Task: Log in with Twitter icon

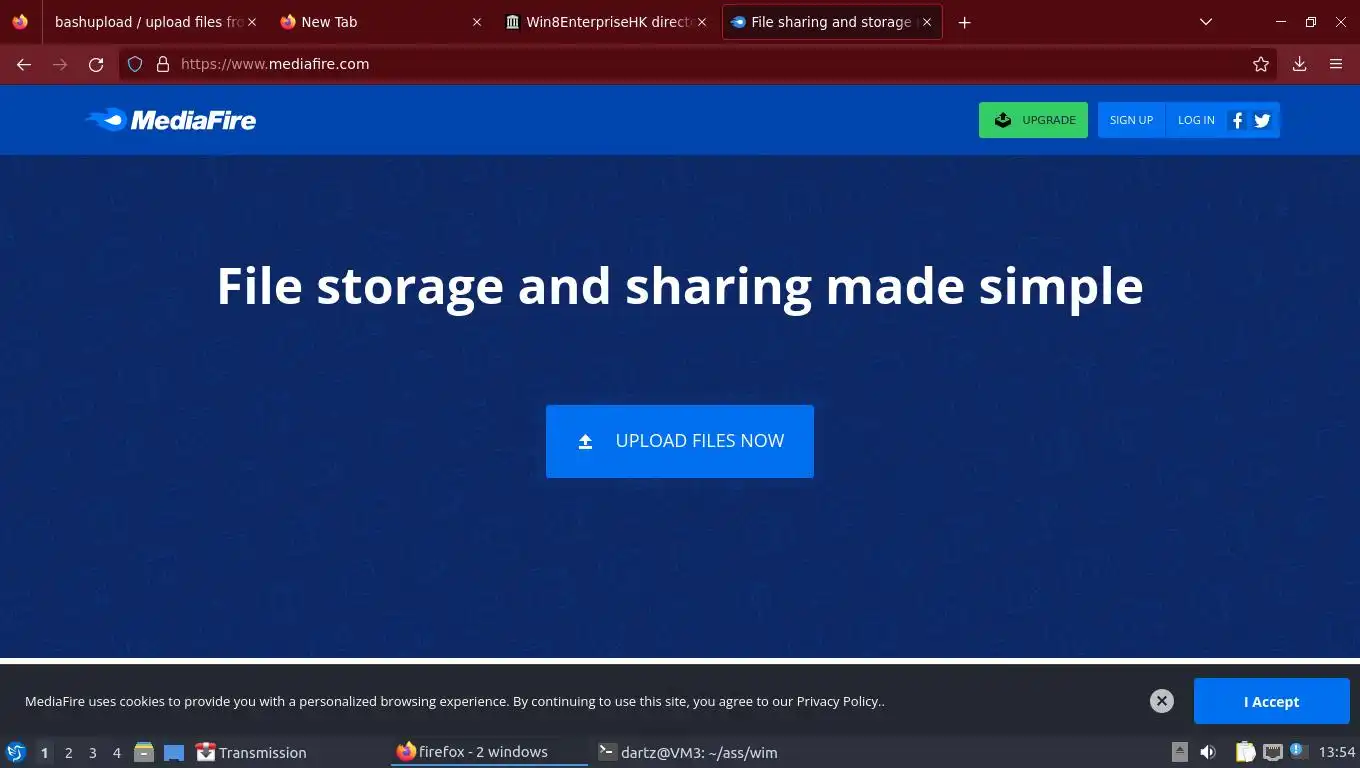Action: click(1262, 120)
